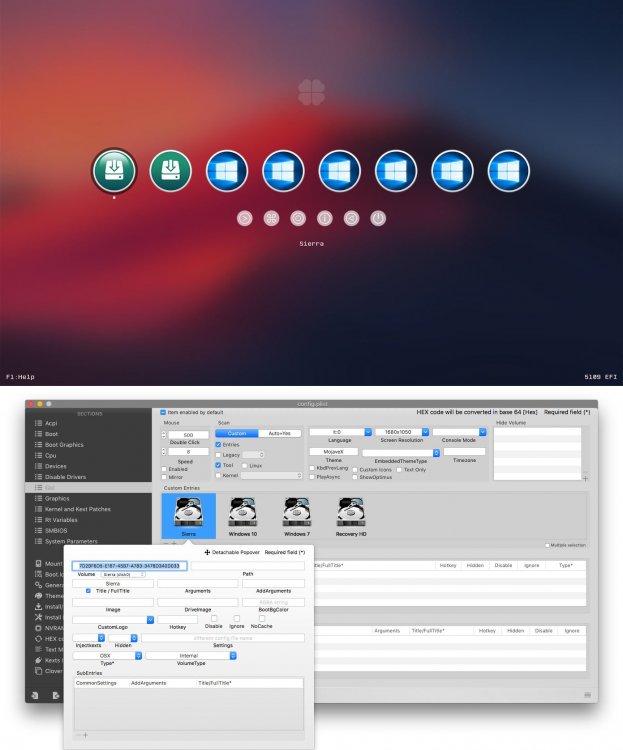Click the Install tools wrench icon

[x=38, y=617]
